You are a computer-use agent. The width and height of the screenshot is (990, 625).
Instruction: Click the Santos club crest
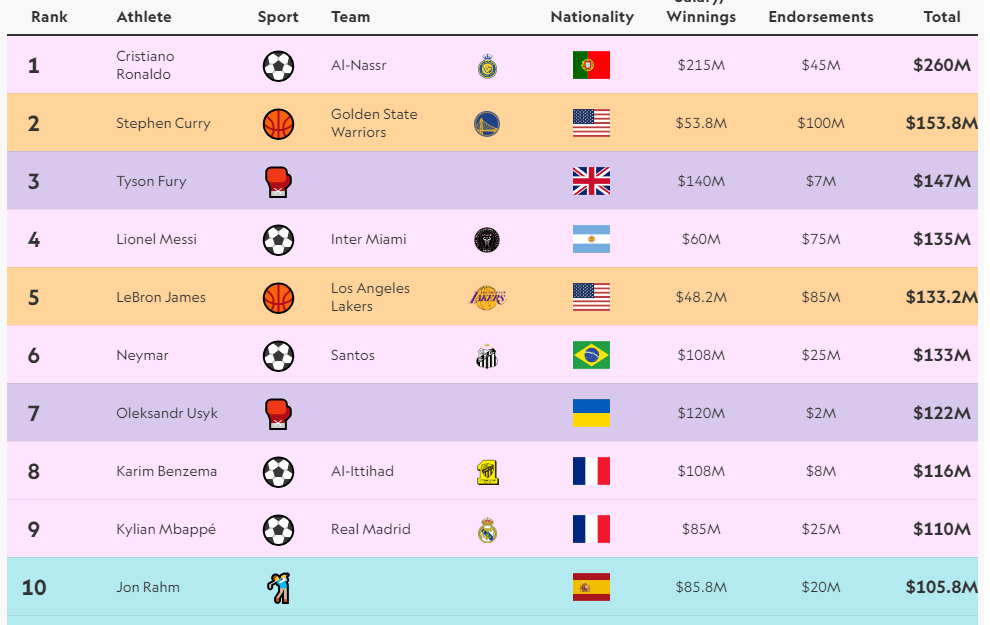coord(487,356)
